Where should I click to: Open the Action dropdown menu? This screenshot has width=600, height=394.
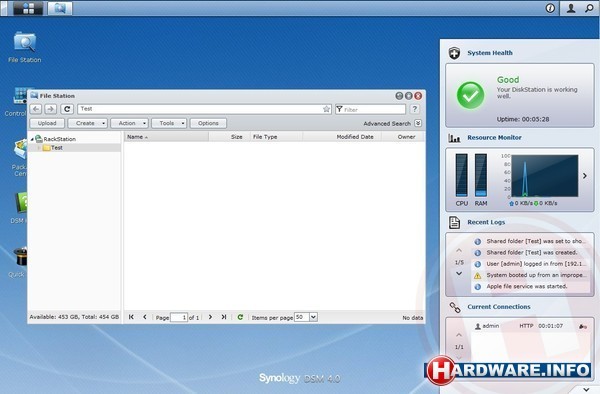pos(129,123)
